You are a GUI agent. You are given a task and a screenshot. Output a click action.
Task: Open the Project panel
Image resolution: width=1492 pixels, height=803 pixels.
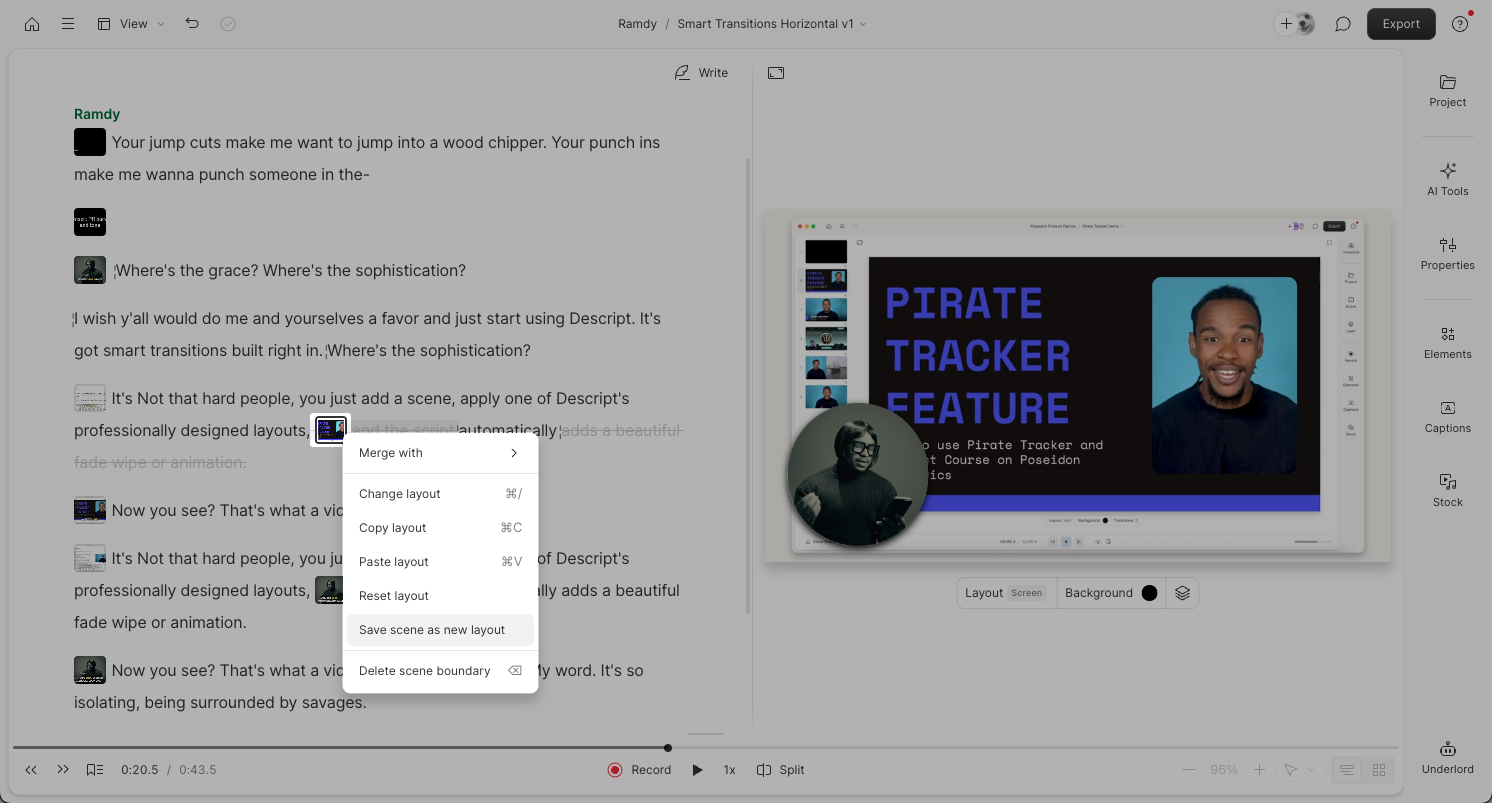(1447, 92)
